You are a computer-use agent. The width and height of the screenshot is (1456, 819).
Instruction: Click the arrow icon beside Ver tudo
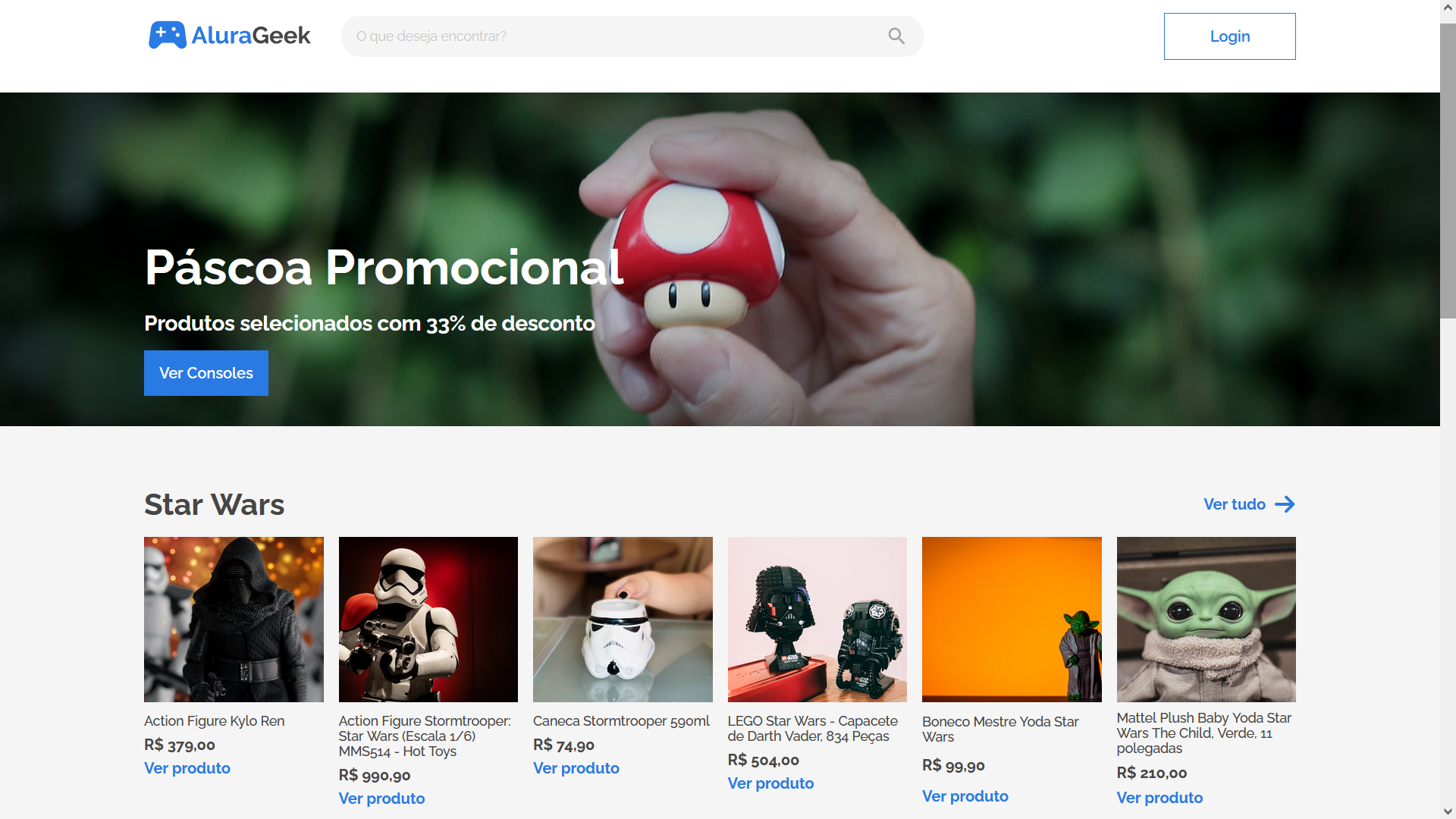[x=1285, y=504]
